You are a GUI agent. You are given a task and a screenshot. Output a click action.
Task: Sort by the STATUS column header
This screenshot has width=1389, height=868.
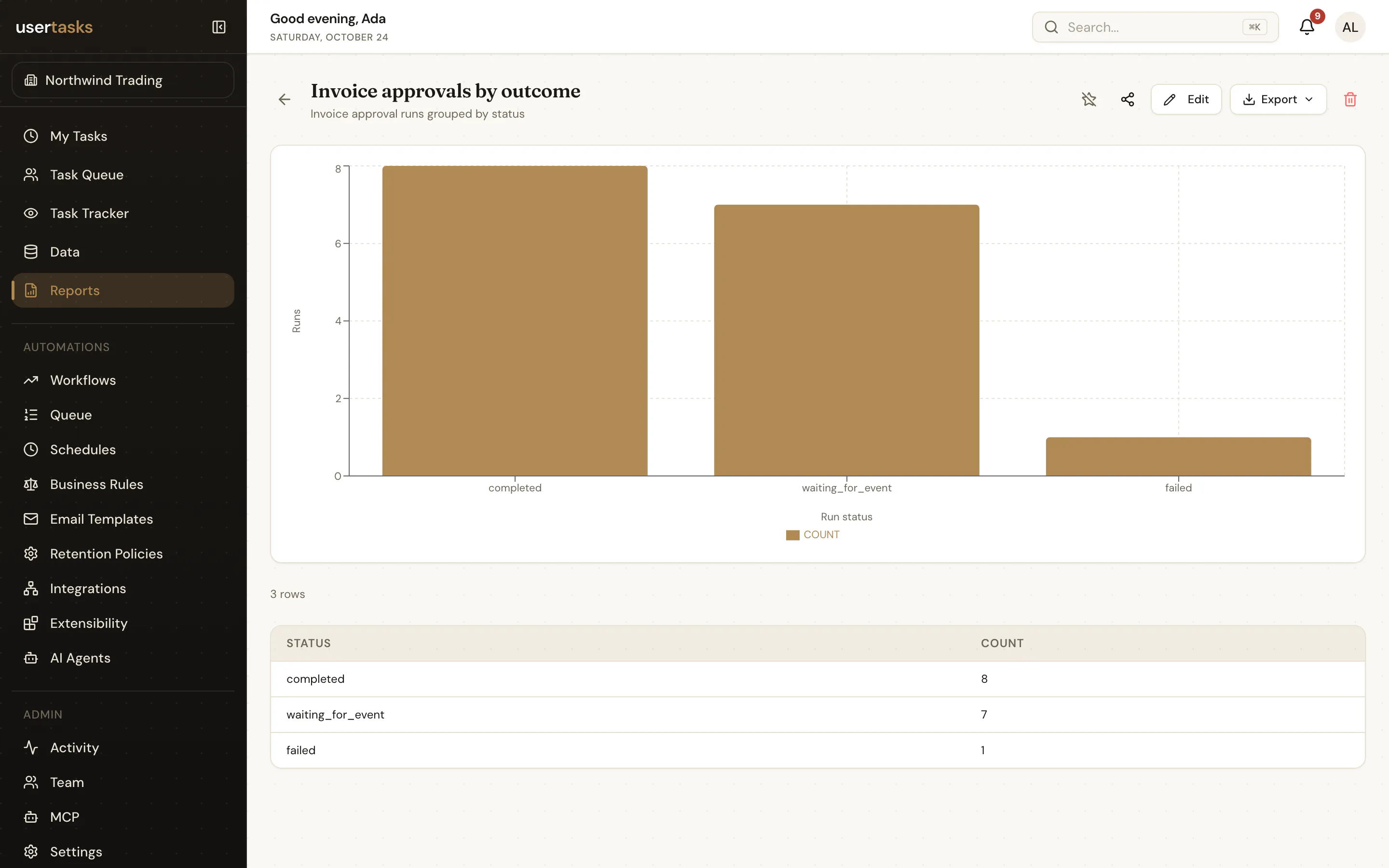pyautogui.click(x=309, y=643)
